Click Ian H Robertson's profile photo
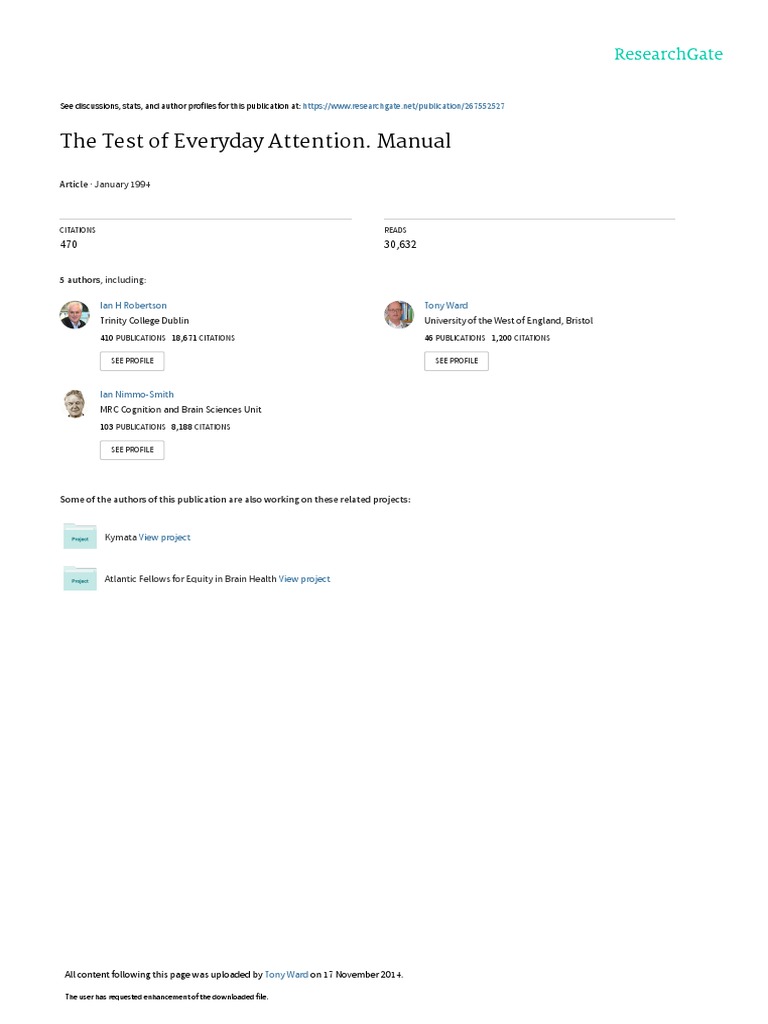The image size is (768, 1024). pos(75,315)
